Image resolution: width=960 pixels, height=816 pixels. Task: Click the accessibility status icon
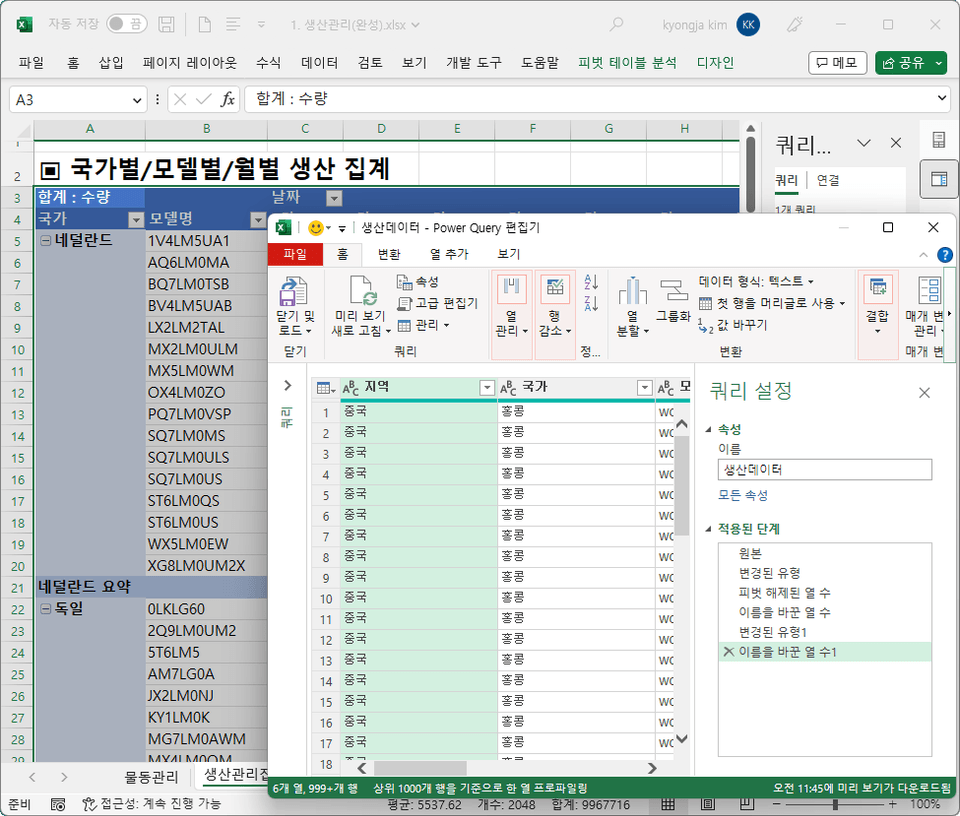tap(89, 804)
